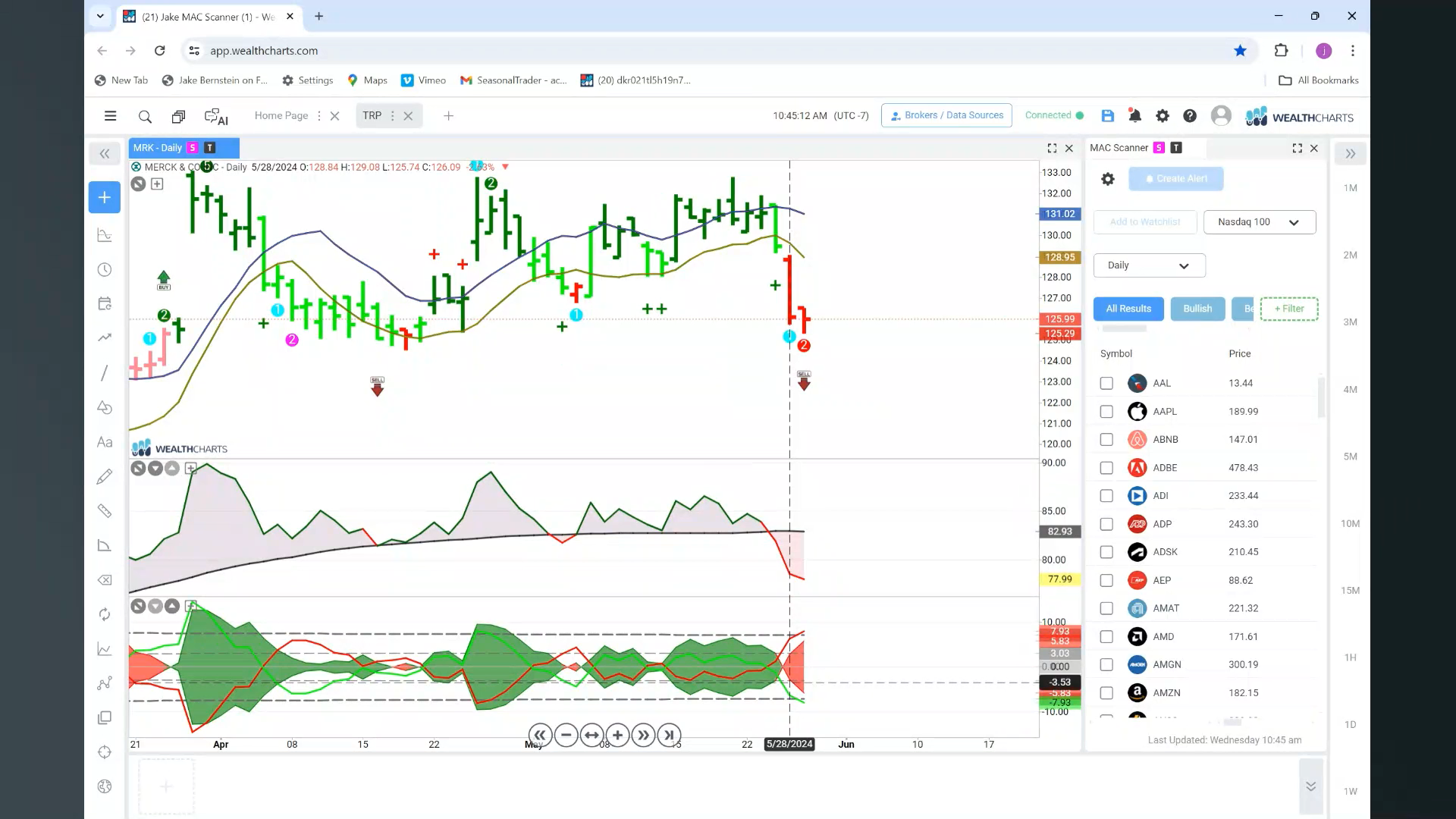The height and width of the screenshot is (819, 1456).
Task: Add a new workspace tab with plus
Action: tap(448, 116)
